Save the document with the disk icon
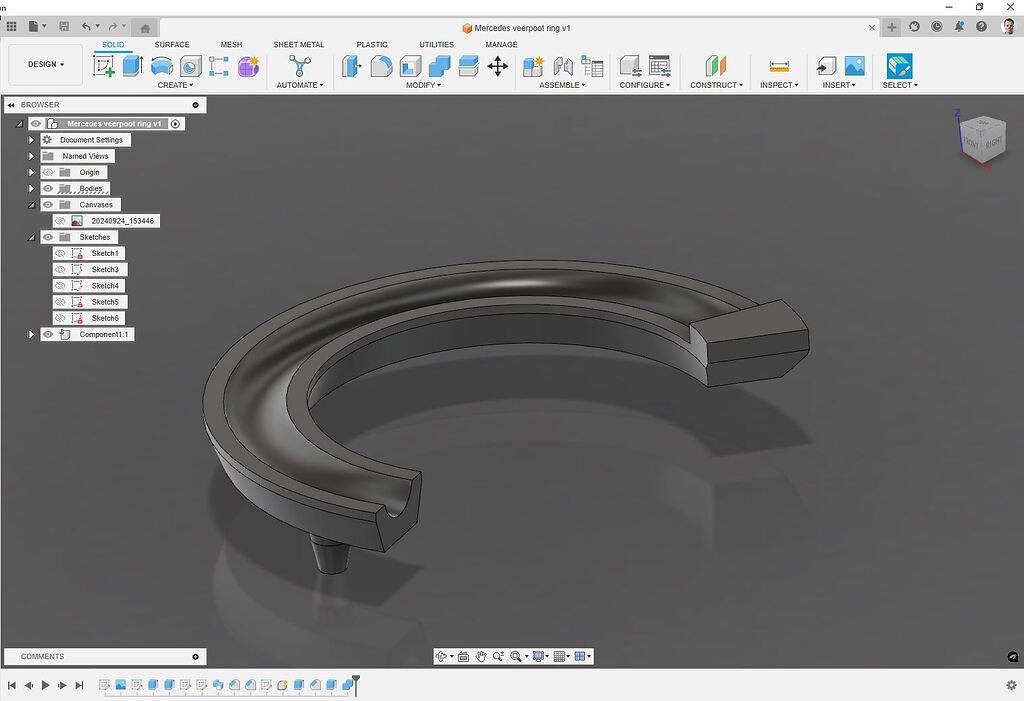Screen dimensions: 1024x701 [x=63, y=27]
